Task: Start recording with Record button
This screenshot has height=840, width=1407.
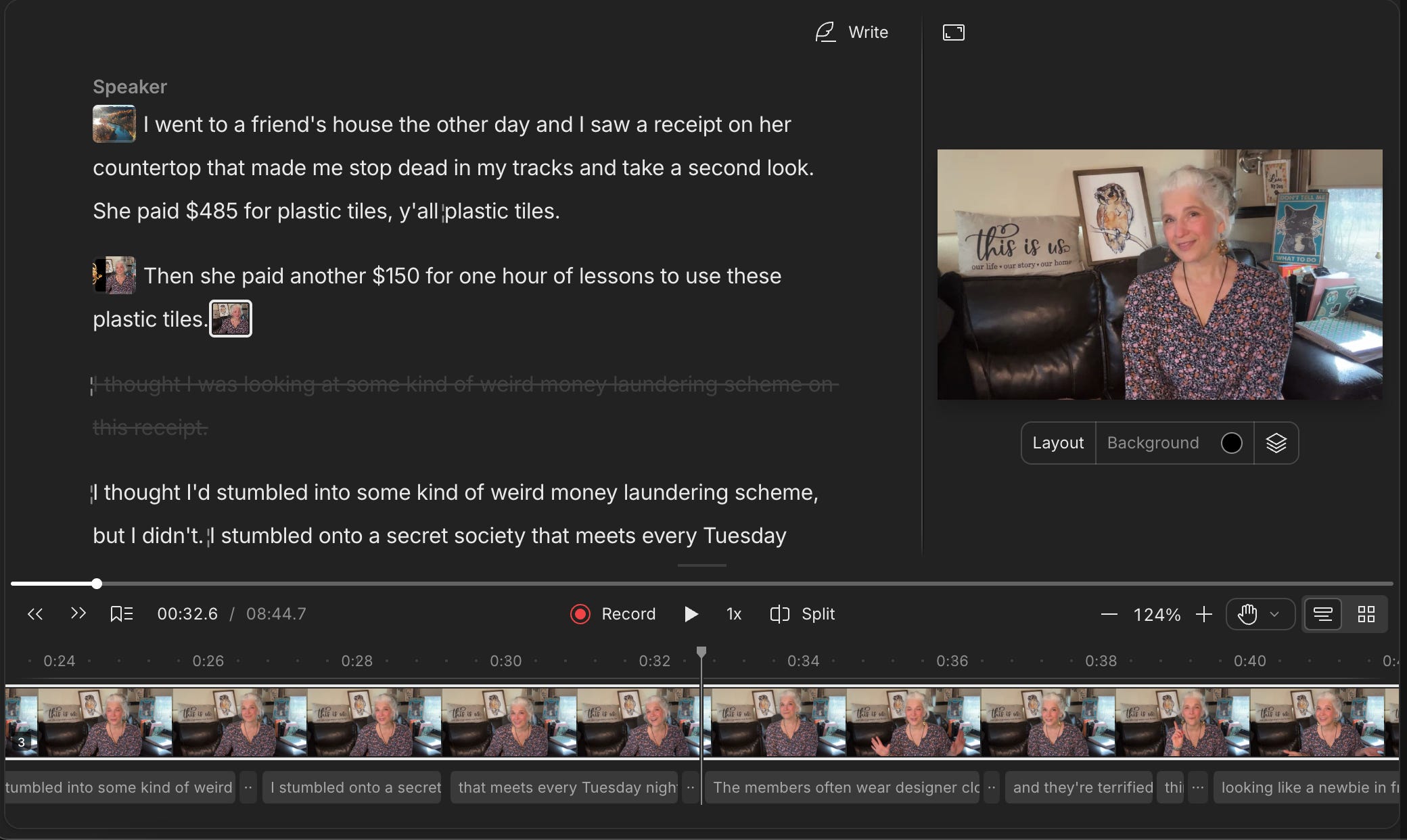Action: pos(613,614)
